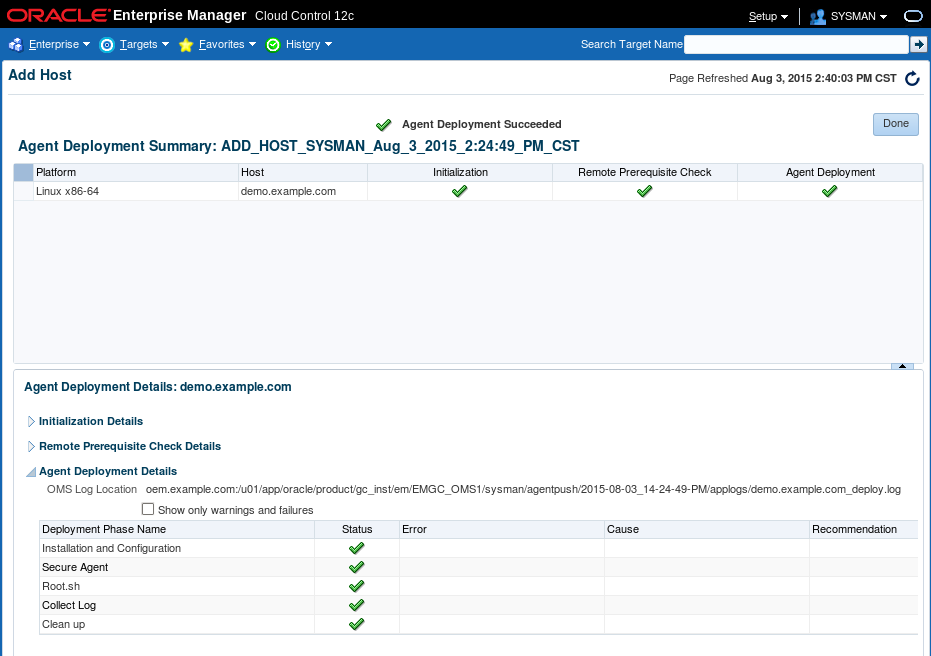
Task: Click the Remote Prerequisite Check column header
Action: [644, 173]
